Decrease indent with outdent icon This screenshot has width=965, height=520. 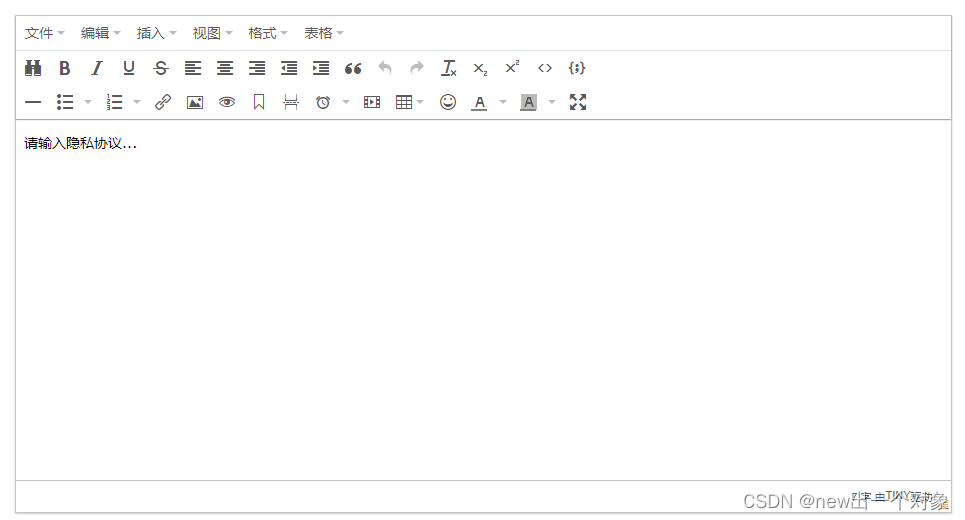click(x=289, y=68)
